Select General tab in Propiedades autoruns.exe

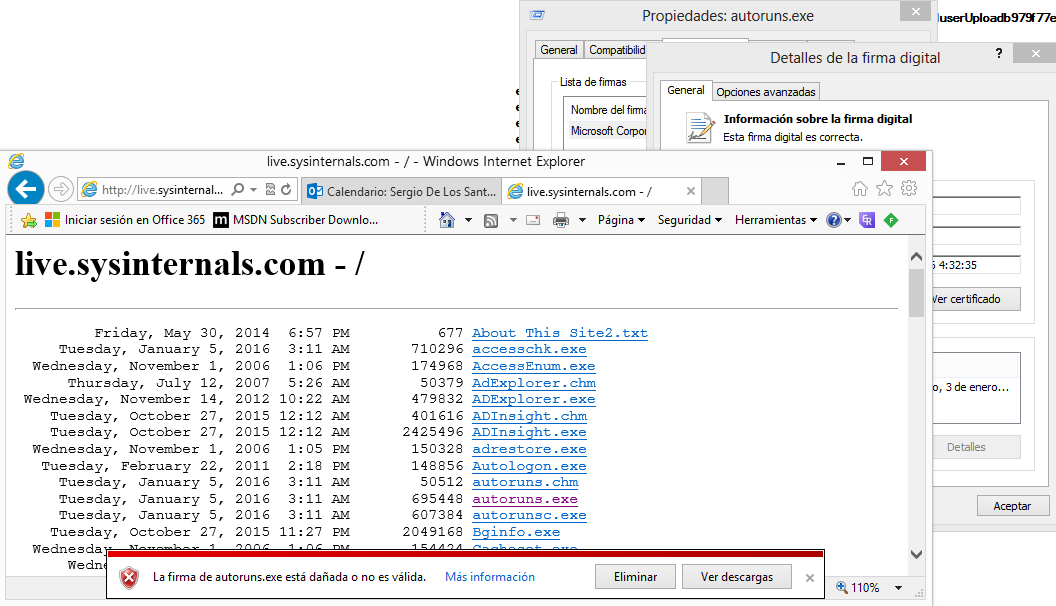coord(558,50)
